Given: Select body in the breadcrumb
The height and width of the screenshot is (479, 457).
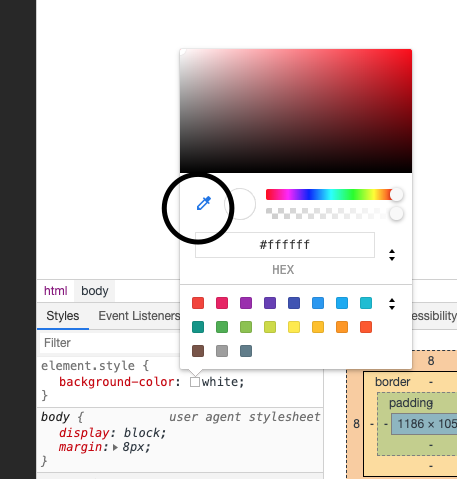Looking at the screenshot, I should pos(95,291).
